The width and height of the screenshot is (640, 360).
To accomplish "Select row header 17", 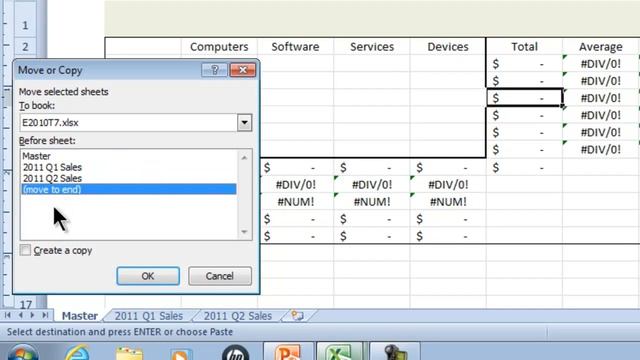I will (25, 304).
